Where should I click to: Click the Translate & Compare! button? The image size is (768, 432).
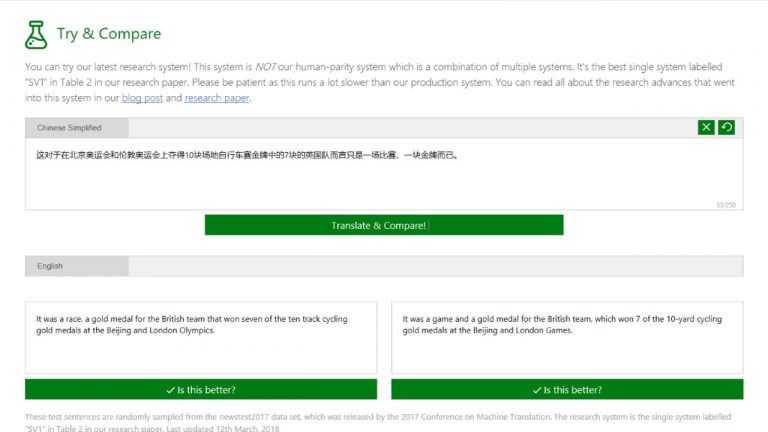(384, 225)
